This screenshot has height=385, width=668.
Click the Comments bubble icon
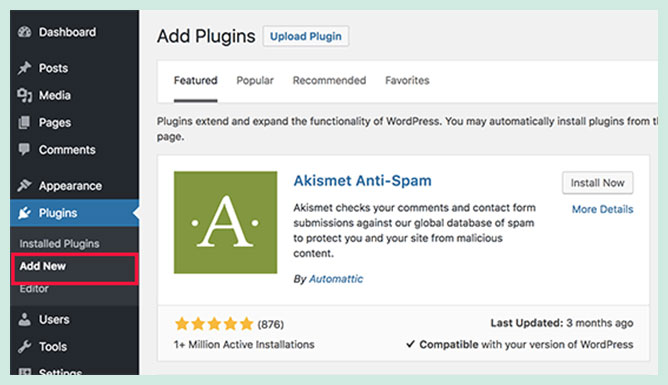click(24, 149)
